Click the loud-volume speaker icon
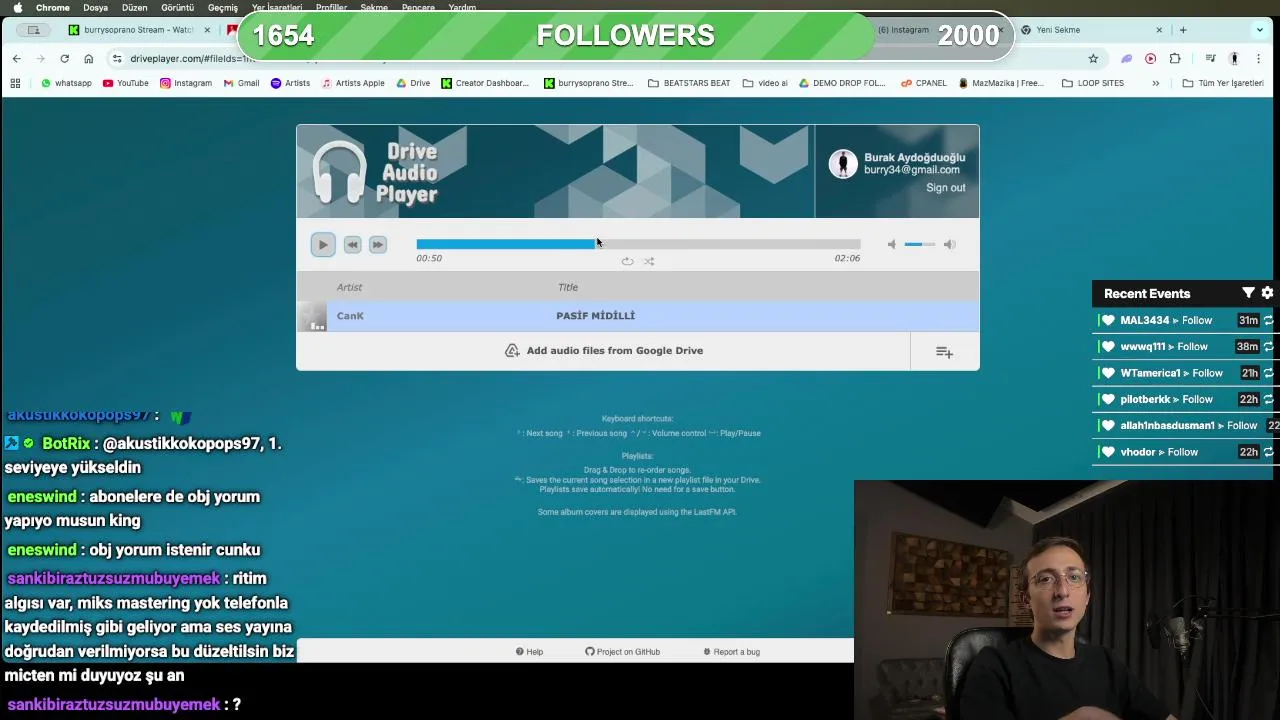The height and width of the screenshot is (720, 1280). click(x=949, y=244)
